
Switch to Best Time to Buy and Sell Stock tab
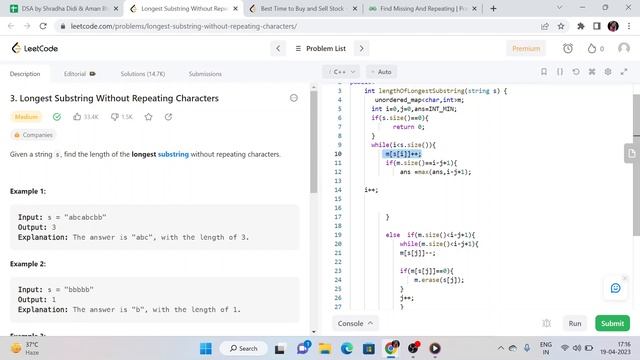pos(304,8)
